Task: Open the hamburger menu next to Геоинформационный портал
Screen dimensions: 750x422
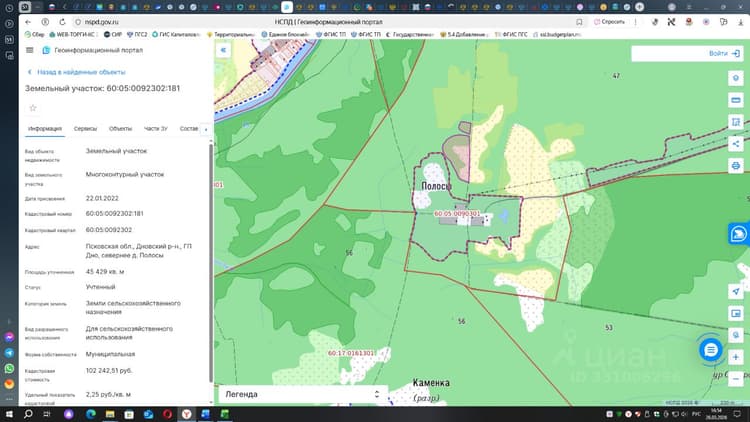Action: tap(30, 50)
